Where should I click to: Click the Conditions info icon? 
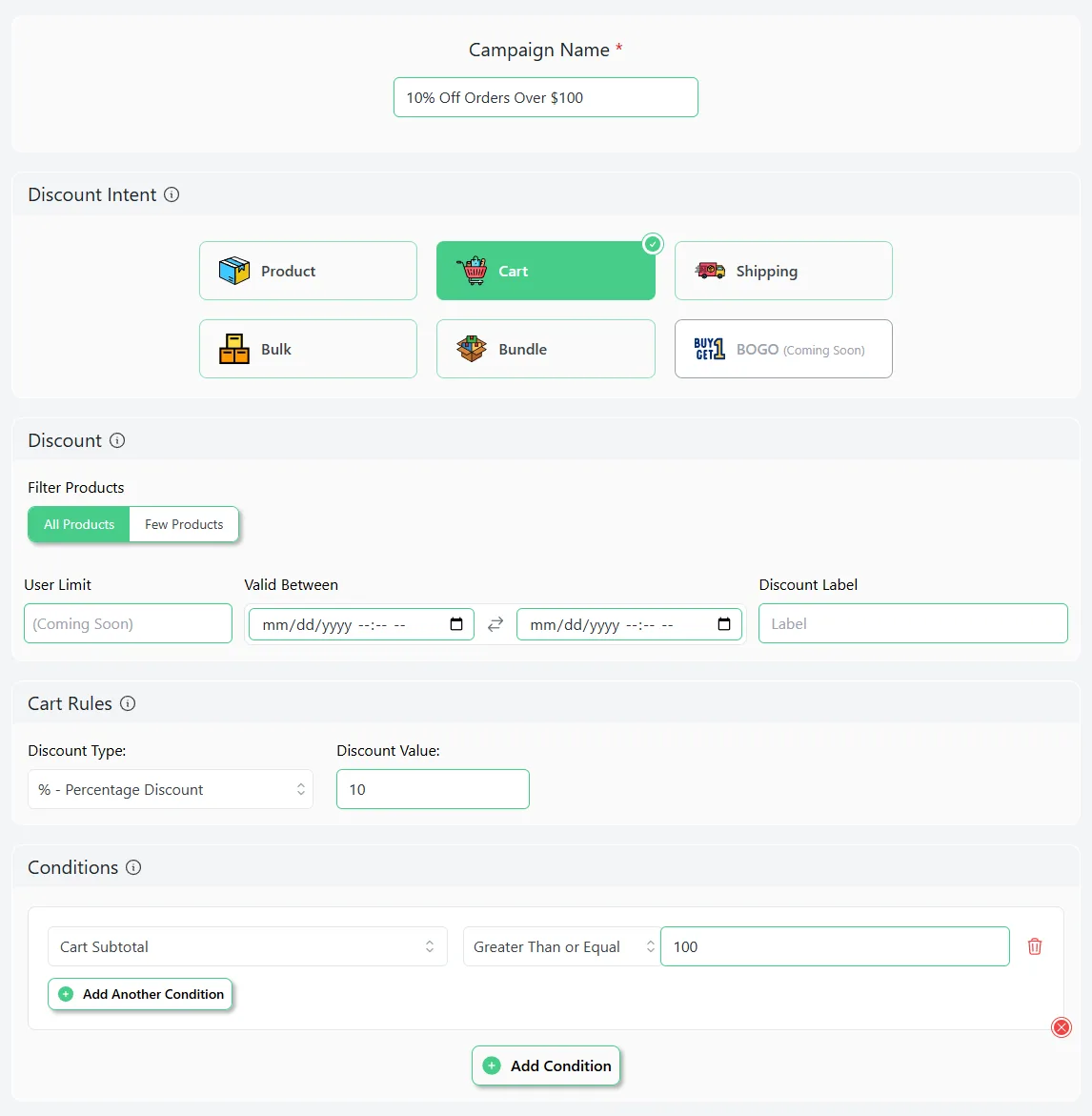[x=133, y=867]
